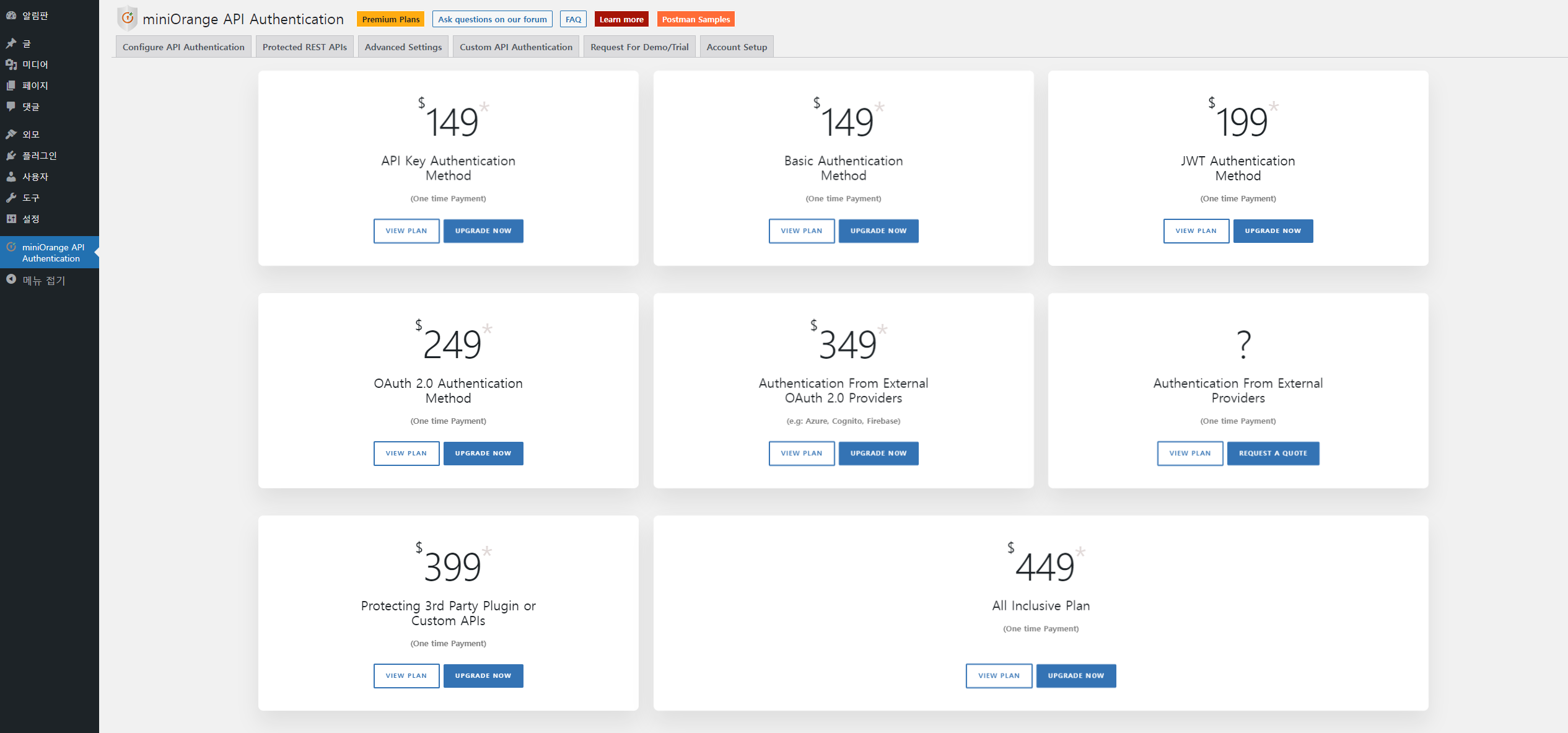Open the 사용자 menu item
Viewport: 1568px width, 733px height.
pyautogui.click(x=50, y=177)
